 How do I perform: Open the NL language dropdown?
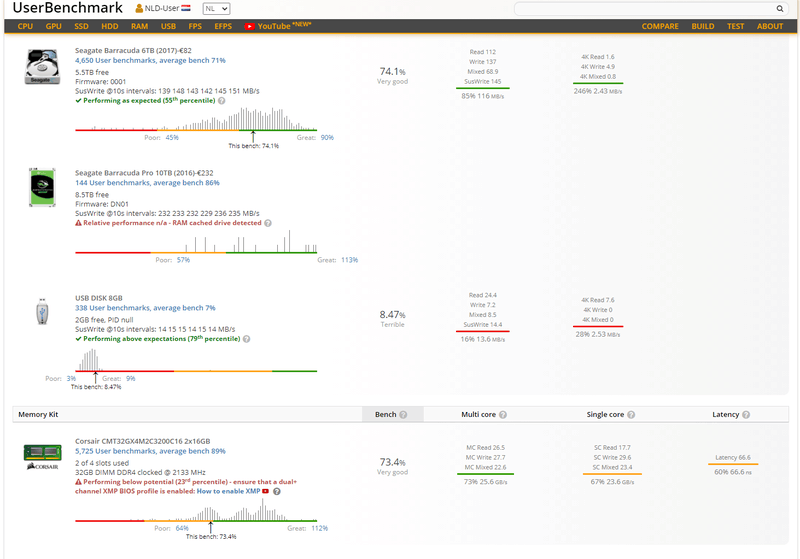tap(216, 9)
